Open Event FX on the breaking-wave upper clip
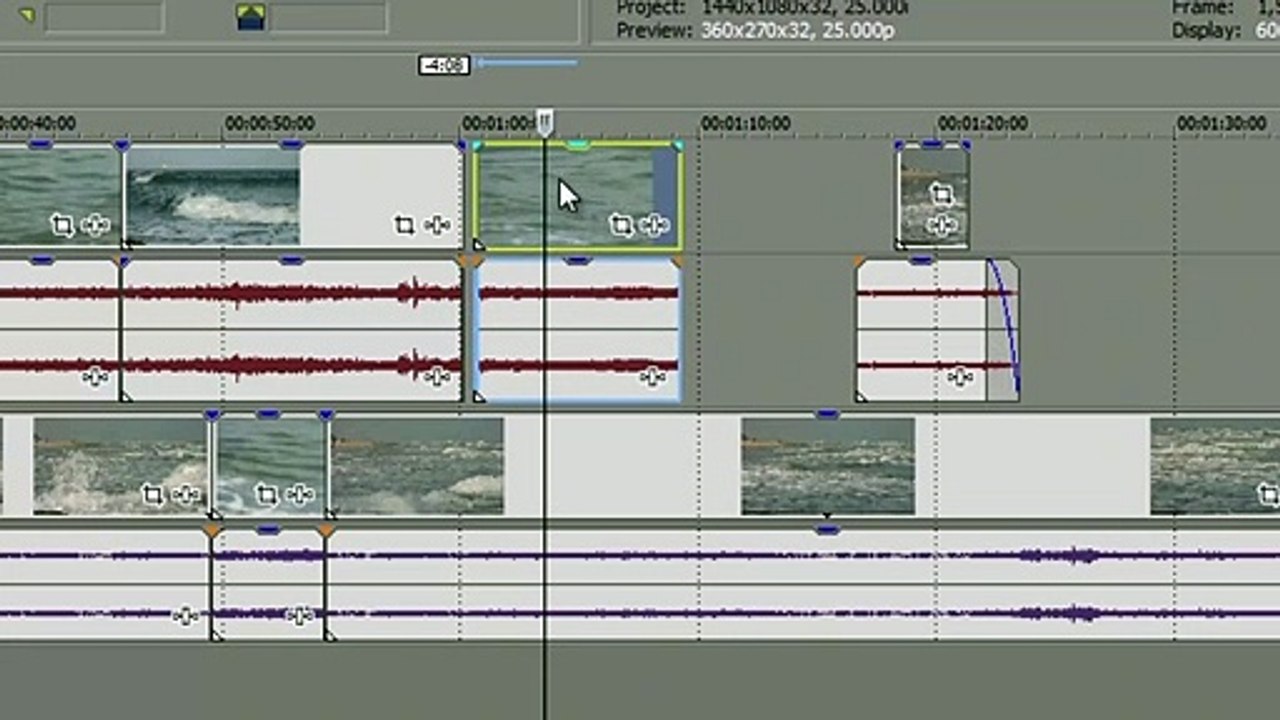The height and width of the screenshot is (720, 1280). [437, 225]
